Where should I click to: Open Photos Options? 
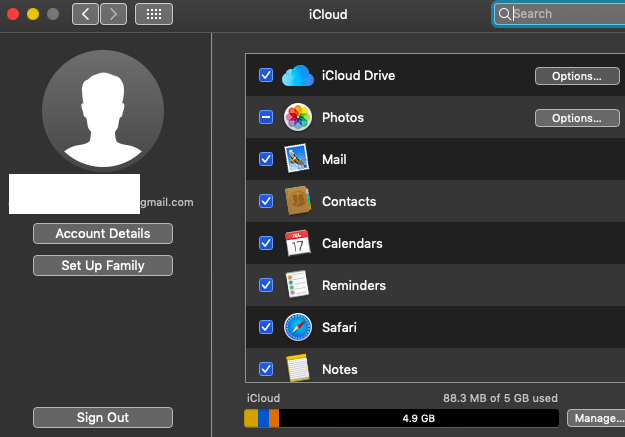(577, 118)
